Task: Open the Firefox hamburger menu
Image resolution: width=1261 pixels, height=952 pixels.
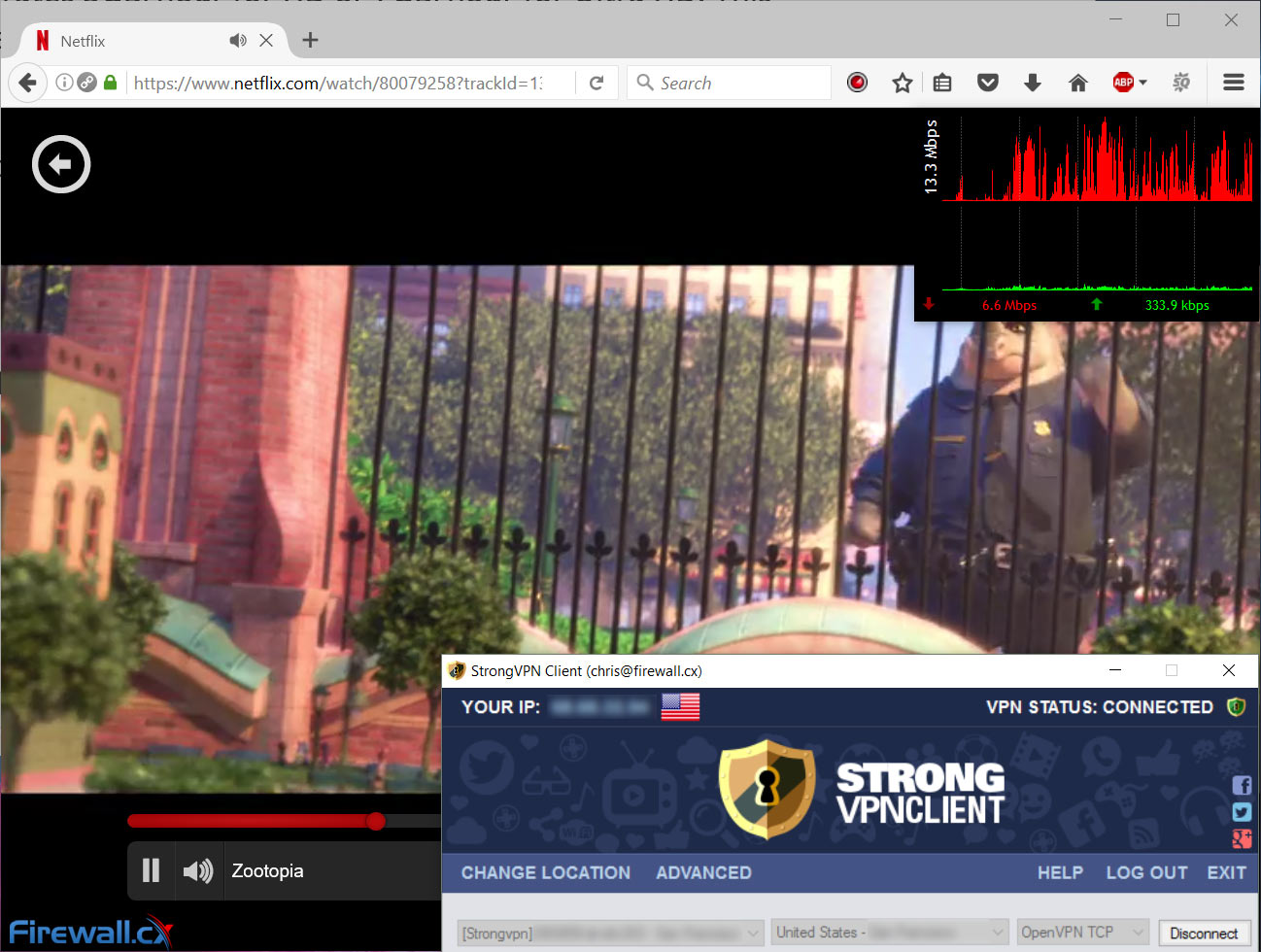Action: point(1234,83)
